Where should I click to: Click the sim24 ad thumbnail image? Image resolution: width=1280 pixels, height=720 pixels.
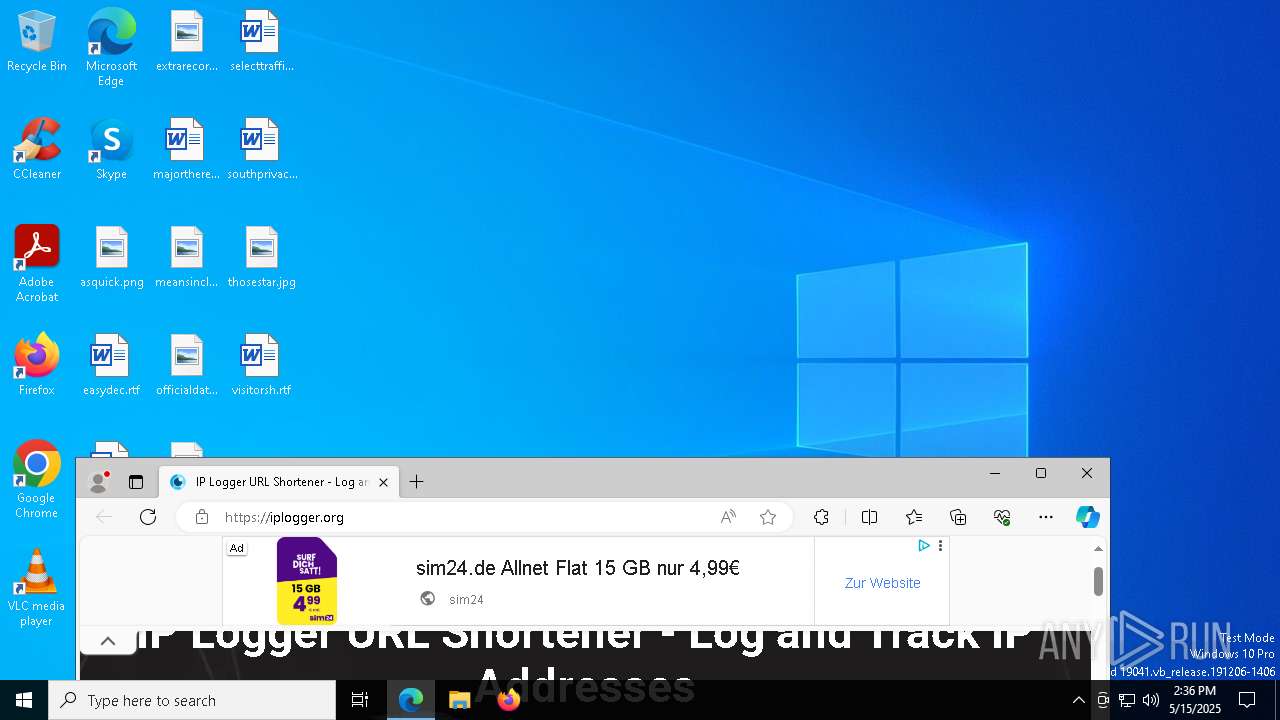pyautogui.click(x=307, y=581)
